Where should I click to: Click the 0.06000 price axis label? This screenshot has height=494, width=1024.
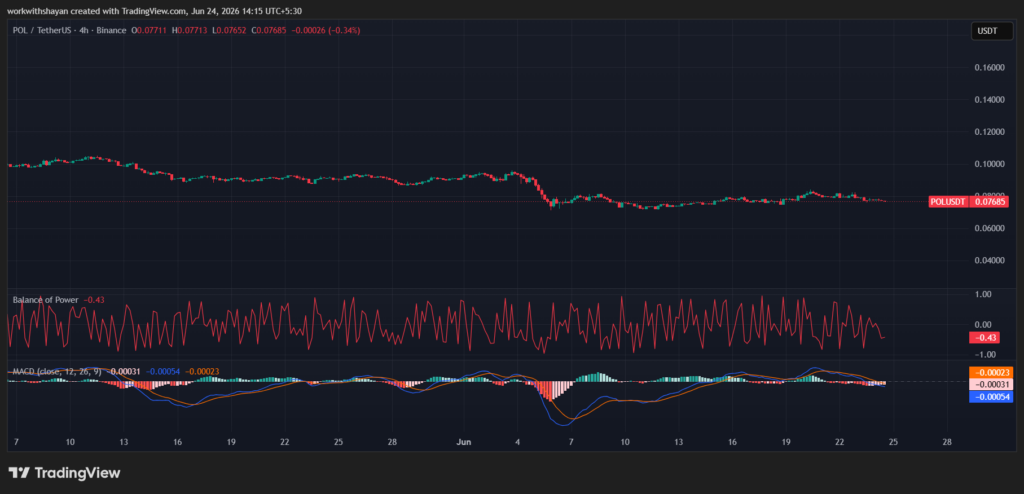tap(990, 228)
